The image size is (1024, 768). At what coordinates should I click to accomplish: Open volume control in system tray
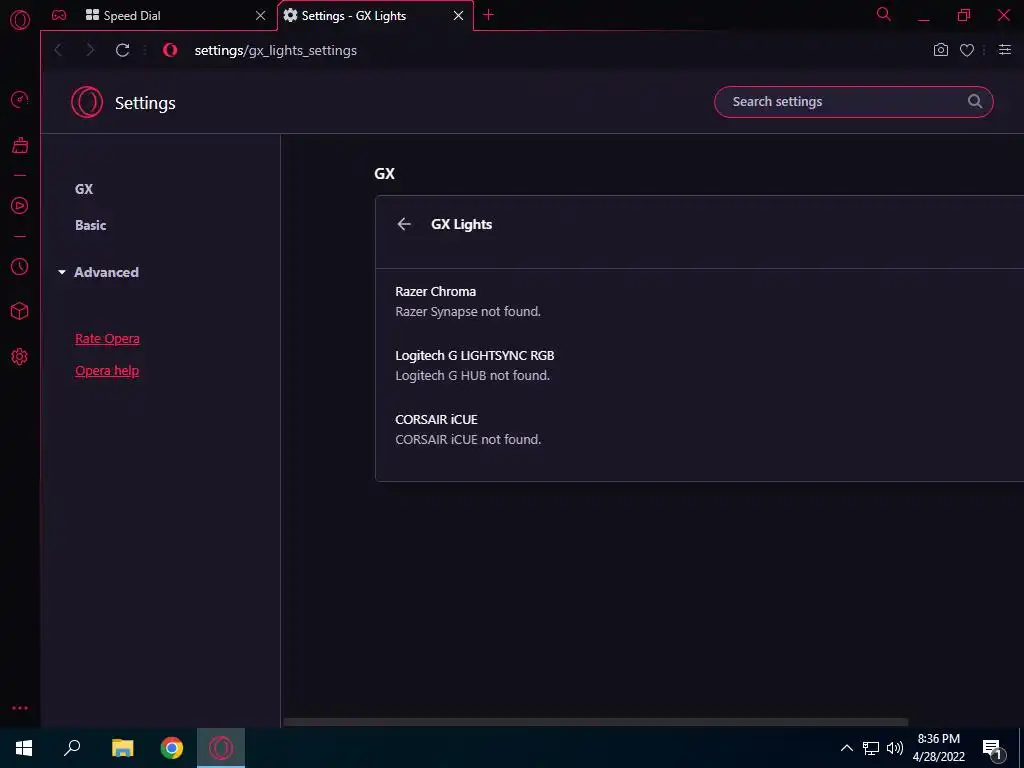(x=895, y=748)
